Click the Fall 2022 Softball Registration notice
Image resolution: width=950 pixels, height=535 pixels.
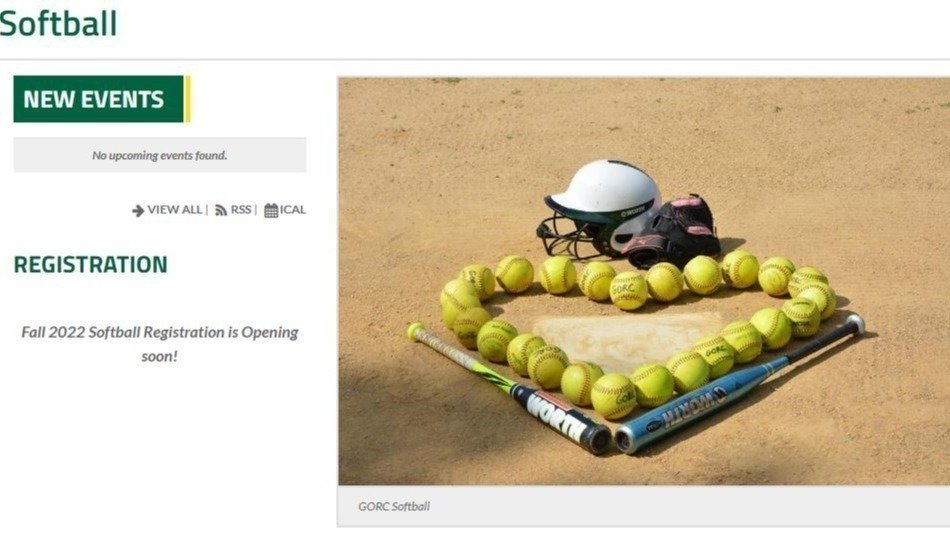pyautogui.click(x=160, y=344)
